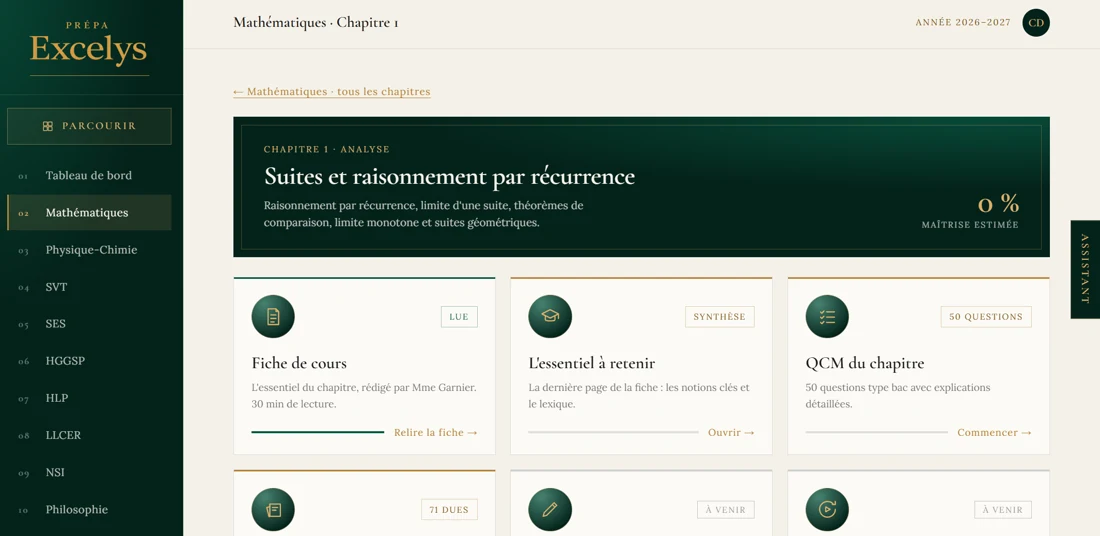Click the À VENIR badge beside the replay icon
The width and height of the screenshot is (1100, 536).
(1002, 509)
